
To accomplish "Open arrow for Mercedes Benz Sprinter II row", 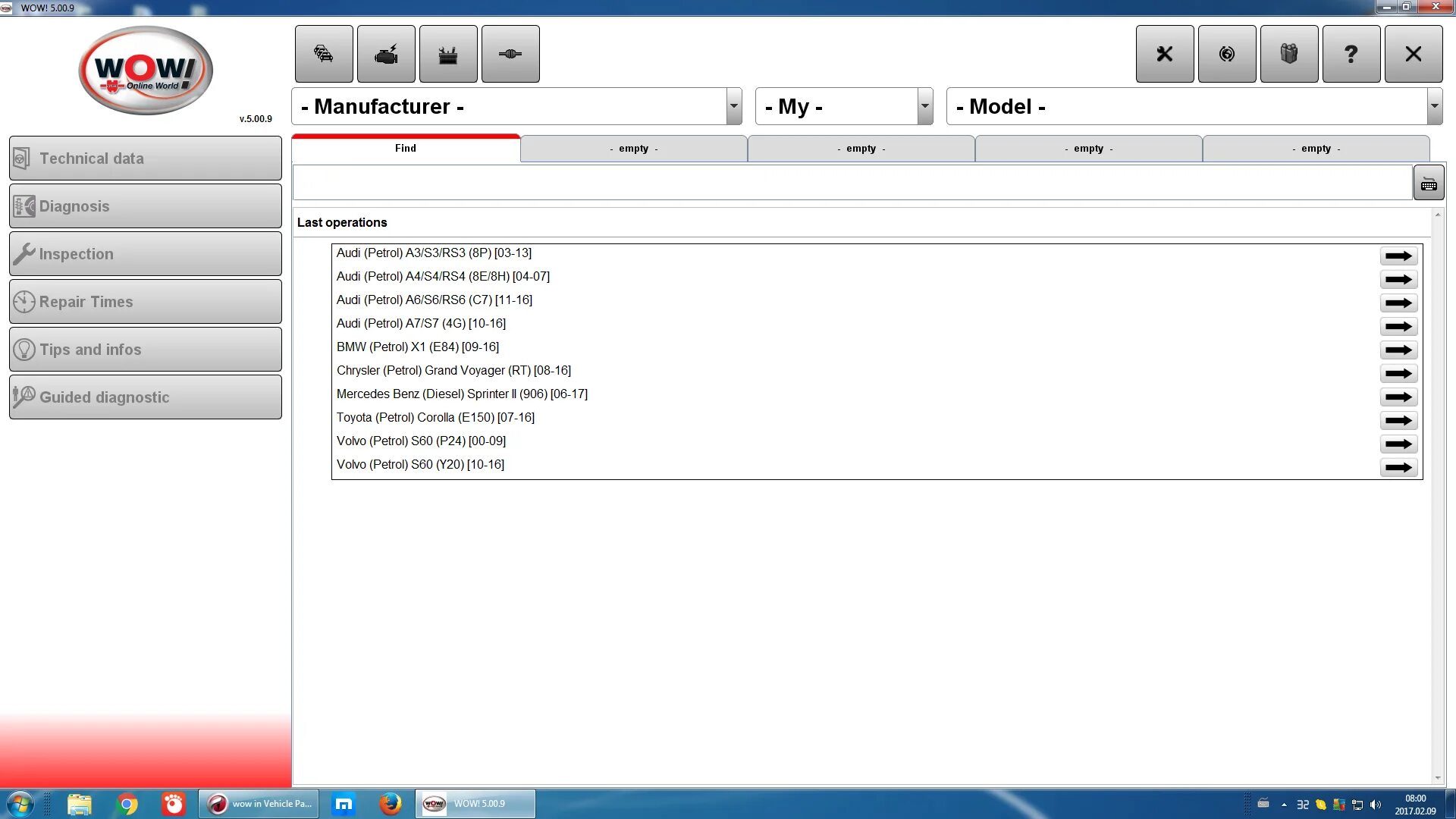I will (1398, 397).
